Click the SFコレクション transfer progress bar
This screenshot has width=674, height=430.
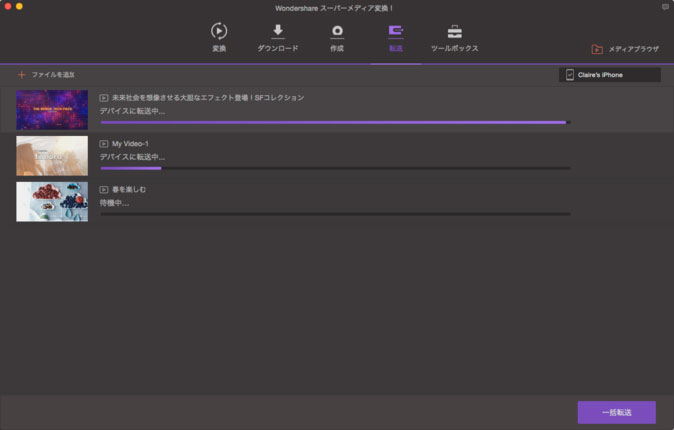pos(335,123)
